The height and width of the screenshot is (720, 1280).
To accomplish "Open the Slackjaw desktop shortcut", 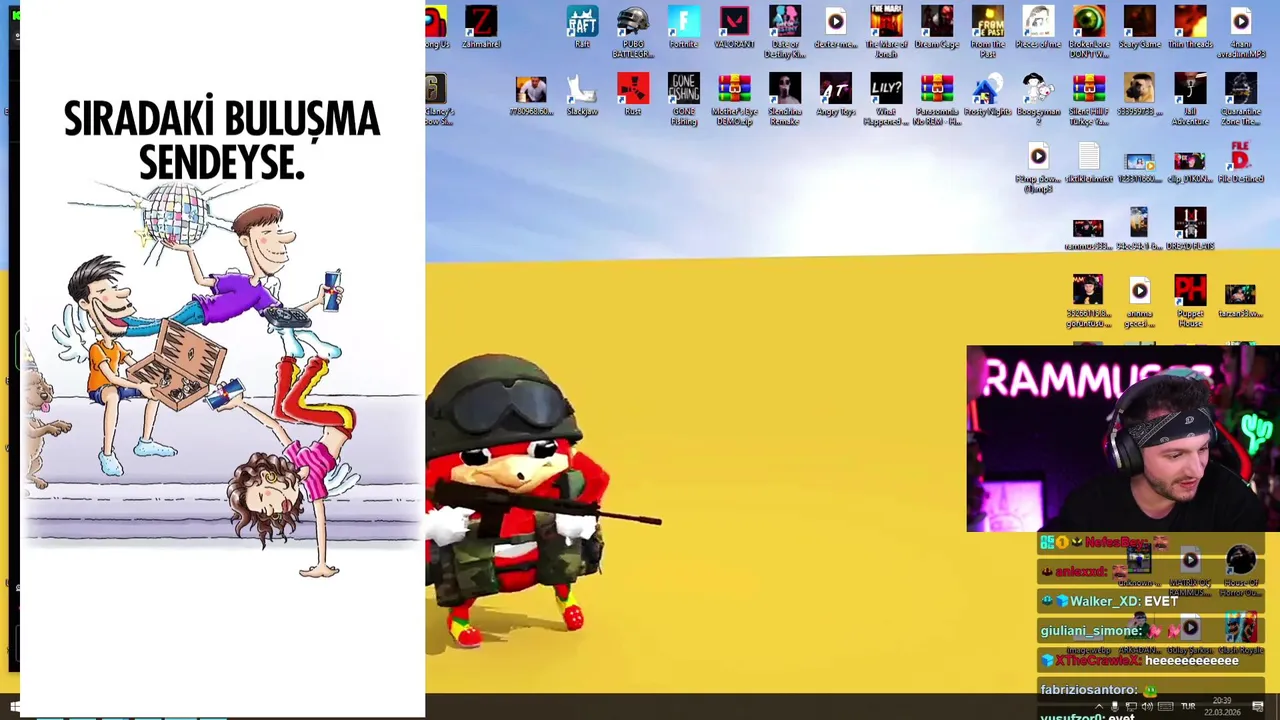I will (x=582, y=95).
